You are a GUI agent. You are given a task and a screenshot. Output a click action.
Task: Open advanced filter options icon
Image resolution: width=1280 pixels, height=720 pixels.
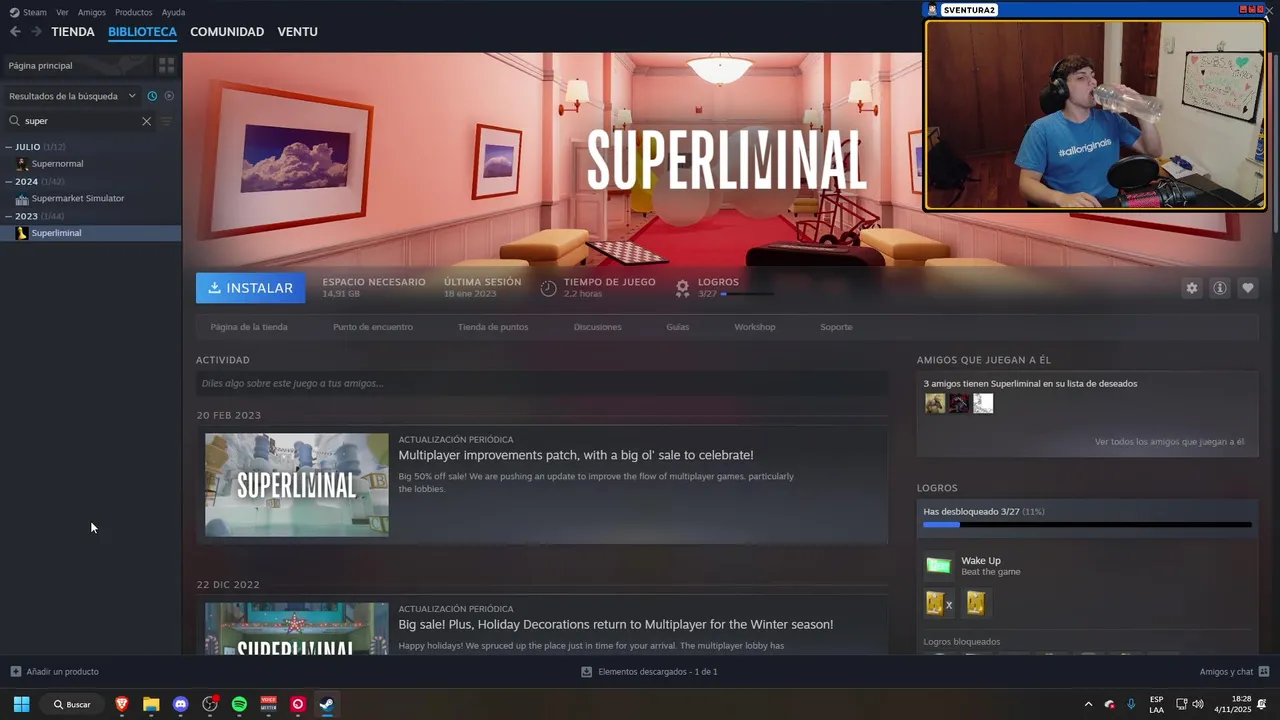click(x=167, y=121)
